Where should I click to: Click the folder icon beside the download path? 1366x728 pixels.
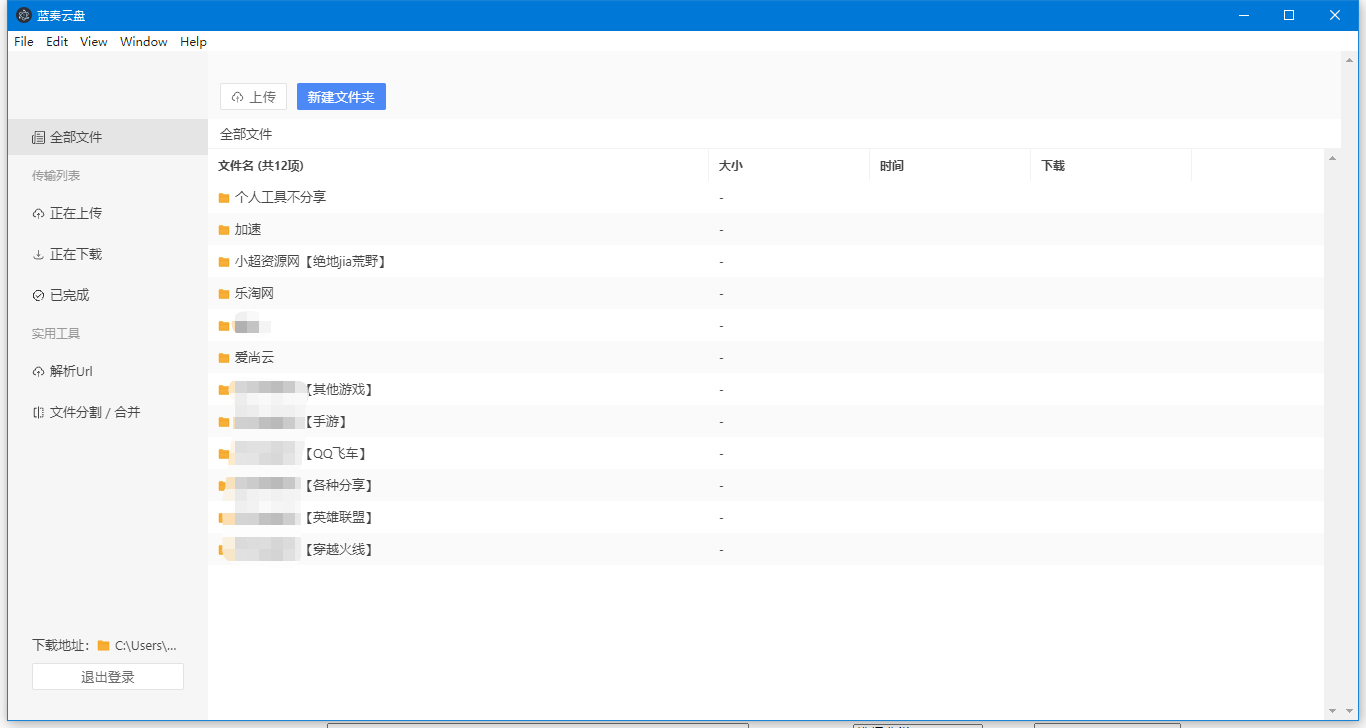[100, 645]
